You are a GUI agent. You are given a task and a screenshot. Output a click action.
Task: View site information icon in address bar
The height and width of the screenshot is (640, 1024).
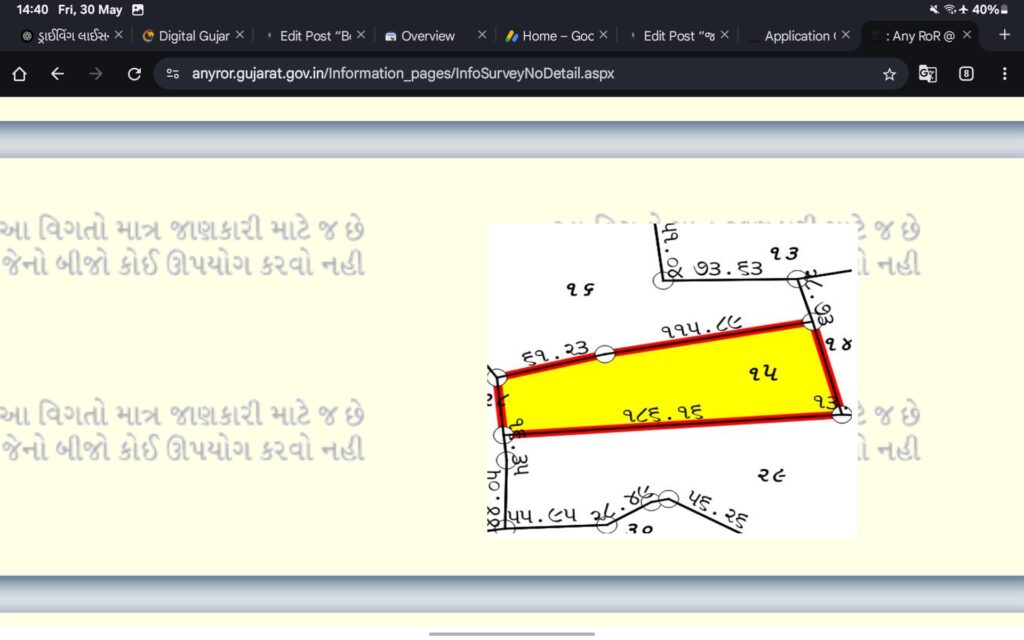[x=173, y=74]
